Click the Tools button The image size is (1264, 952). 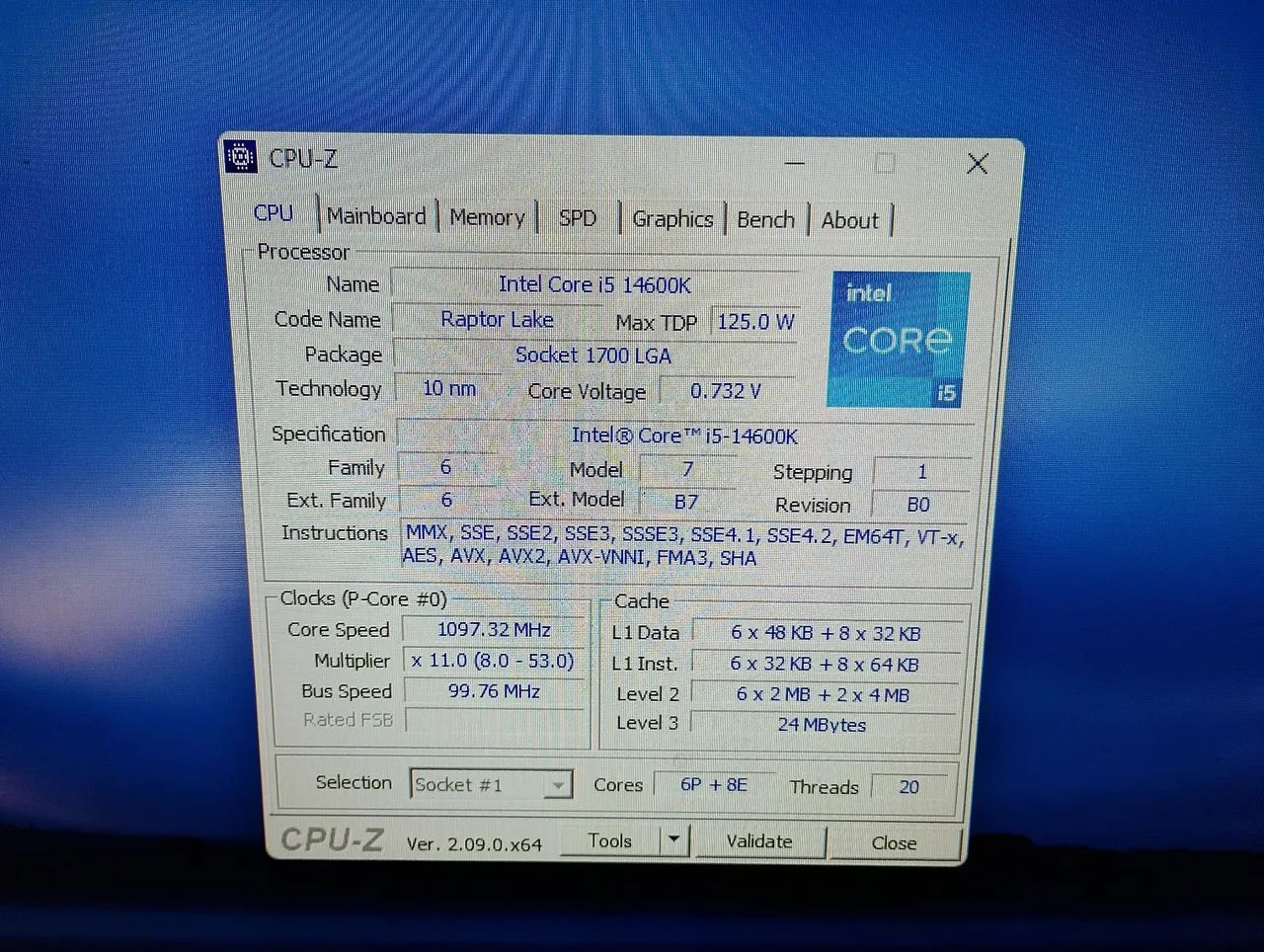click(610, 840)
